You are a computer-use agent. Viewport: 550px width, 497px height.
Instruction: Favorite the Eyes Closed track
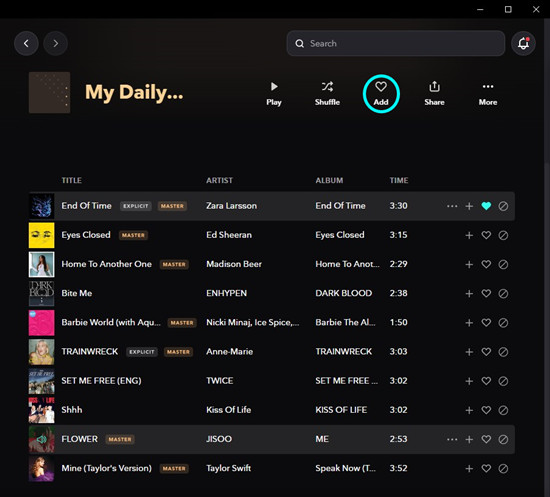tap(486, 235)
